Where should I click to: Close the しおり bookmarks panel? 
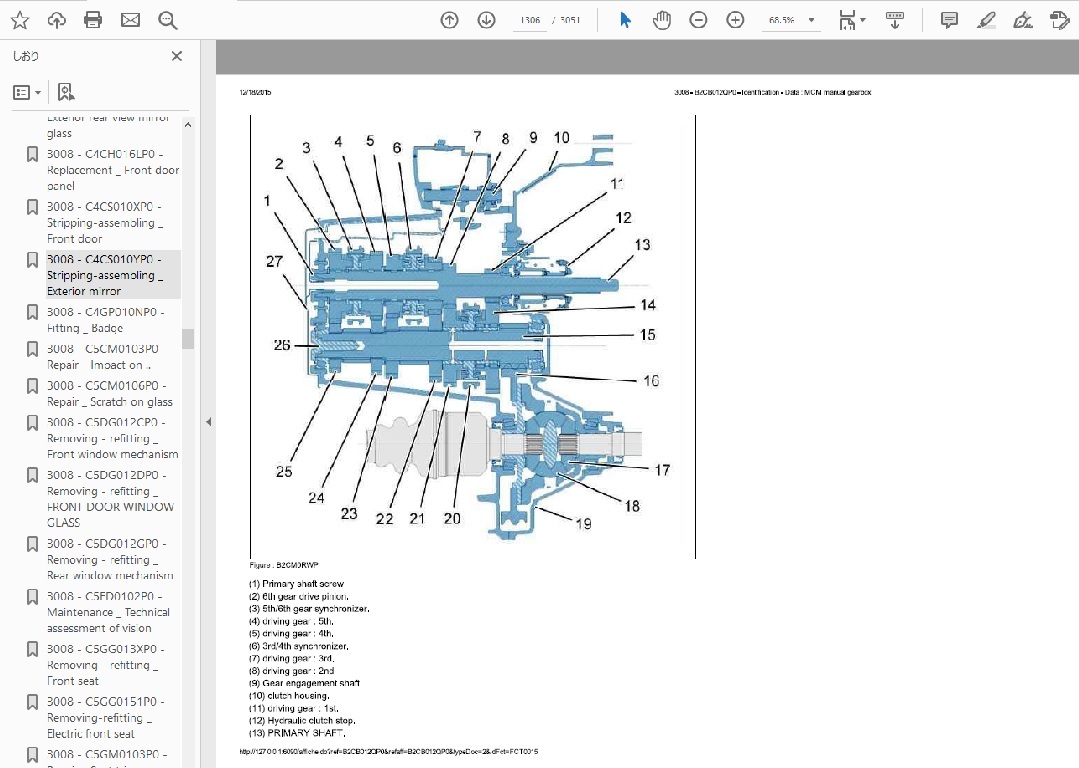pos(177,56)
